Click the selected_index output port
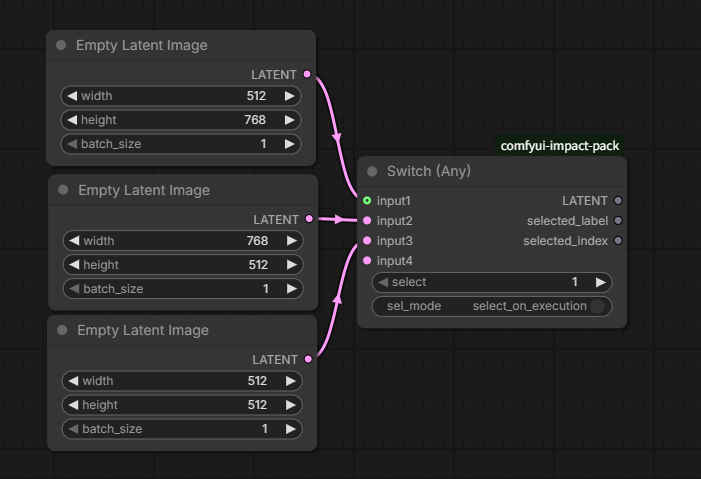Viewport: 701px width, 479px height. [x=618, y=241]
